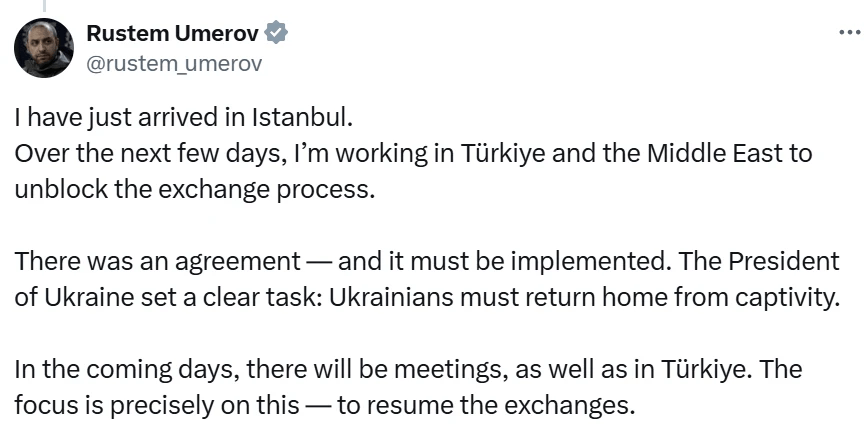The image size is (864, 430).
Task: Click the thread connector line above the avatar
Action: (43, 5)
